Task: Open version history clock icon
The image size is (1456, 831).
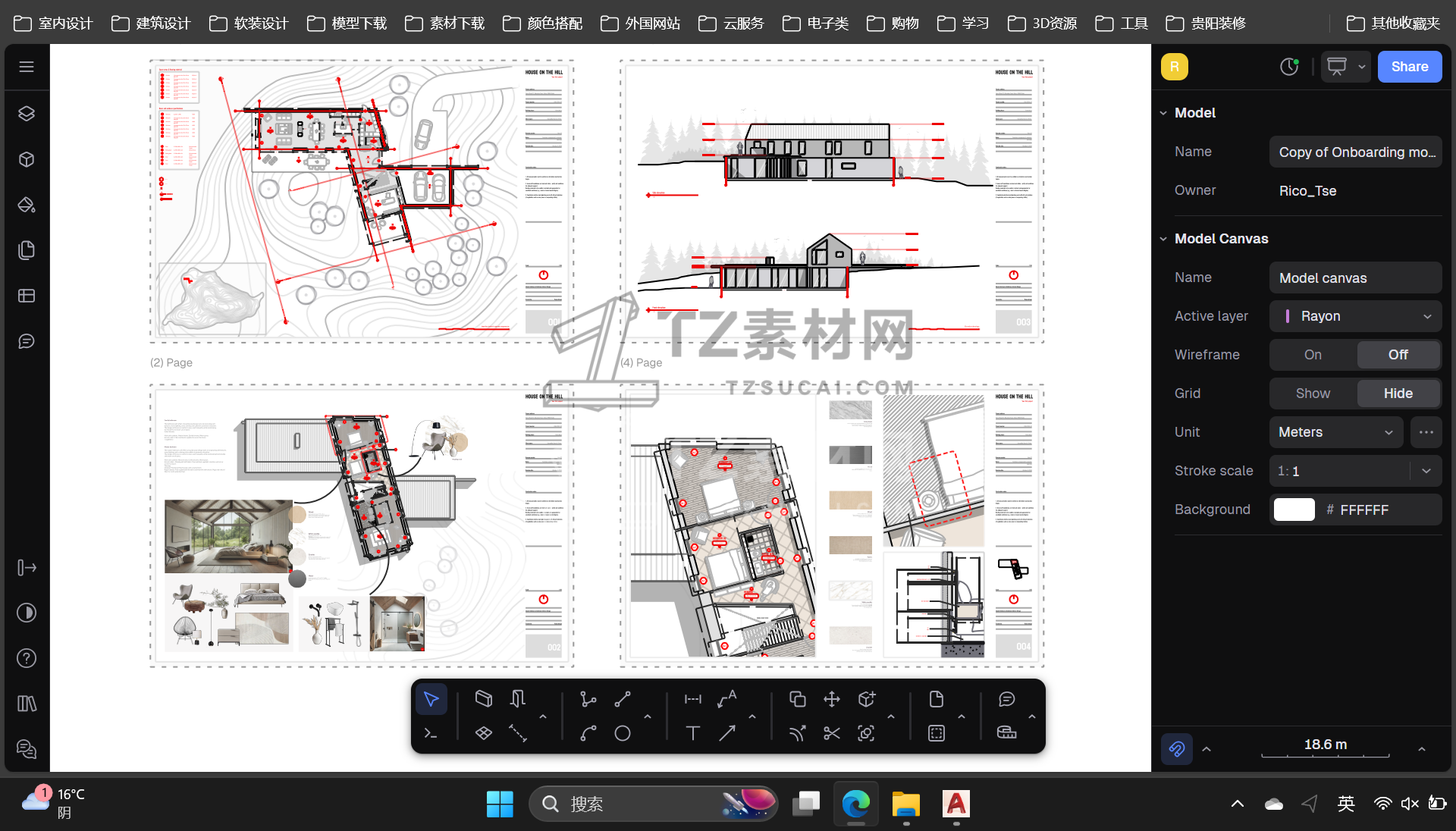Action: (x=1288, y=67)
